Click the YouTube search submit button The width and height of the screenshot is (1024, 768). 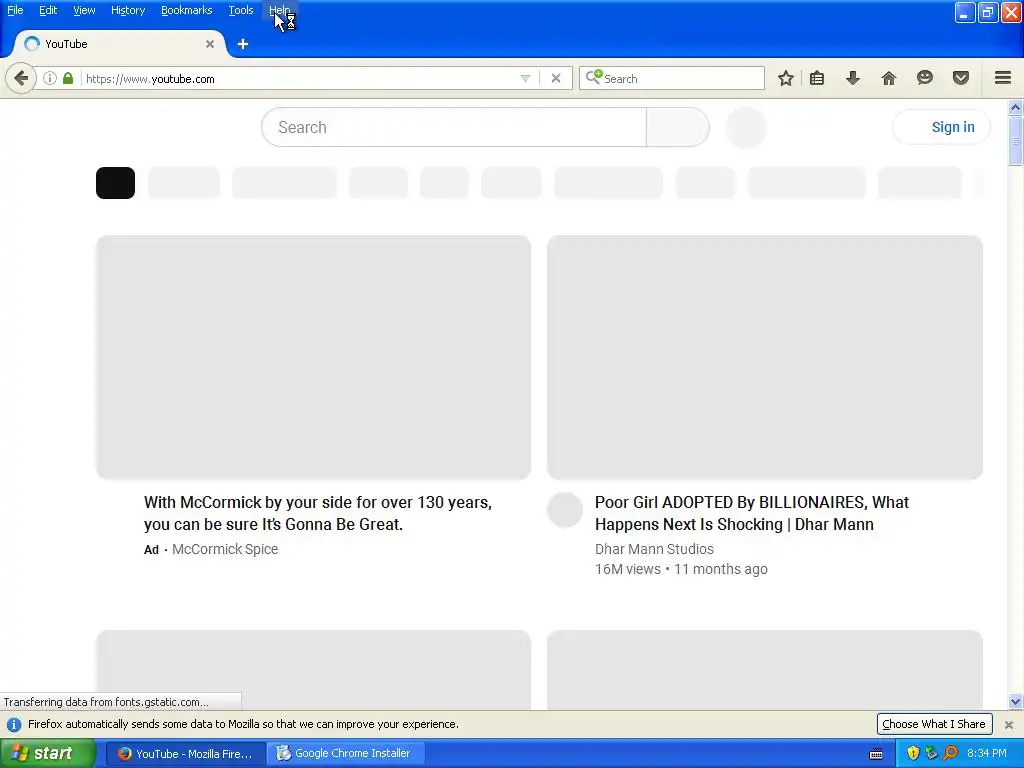[678, 127]
